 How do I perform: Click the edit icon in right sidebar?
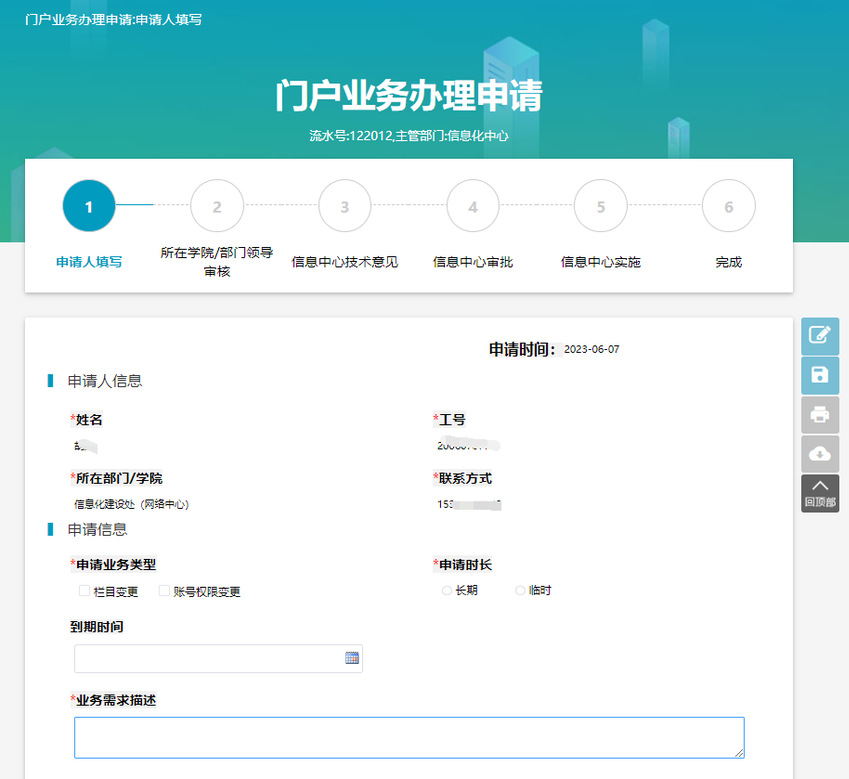[819, 336]
